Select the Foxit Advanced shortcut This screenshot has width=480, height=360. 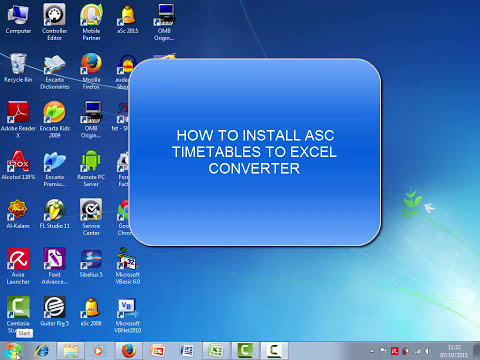[x=54, y=266]
